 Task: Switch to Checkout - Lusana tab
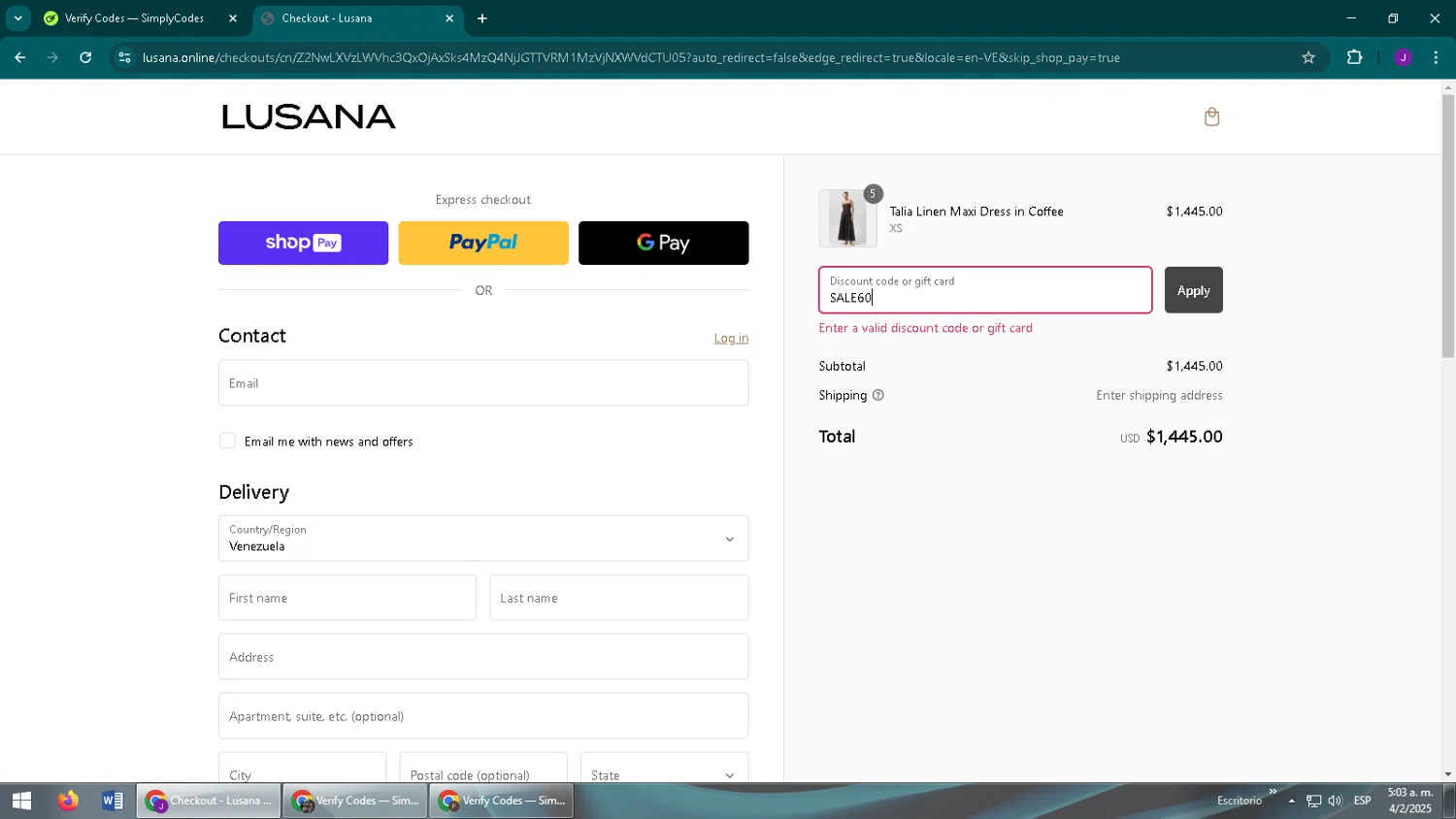pyautogui.click(x=358, y=18)
